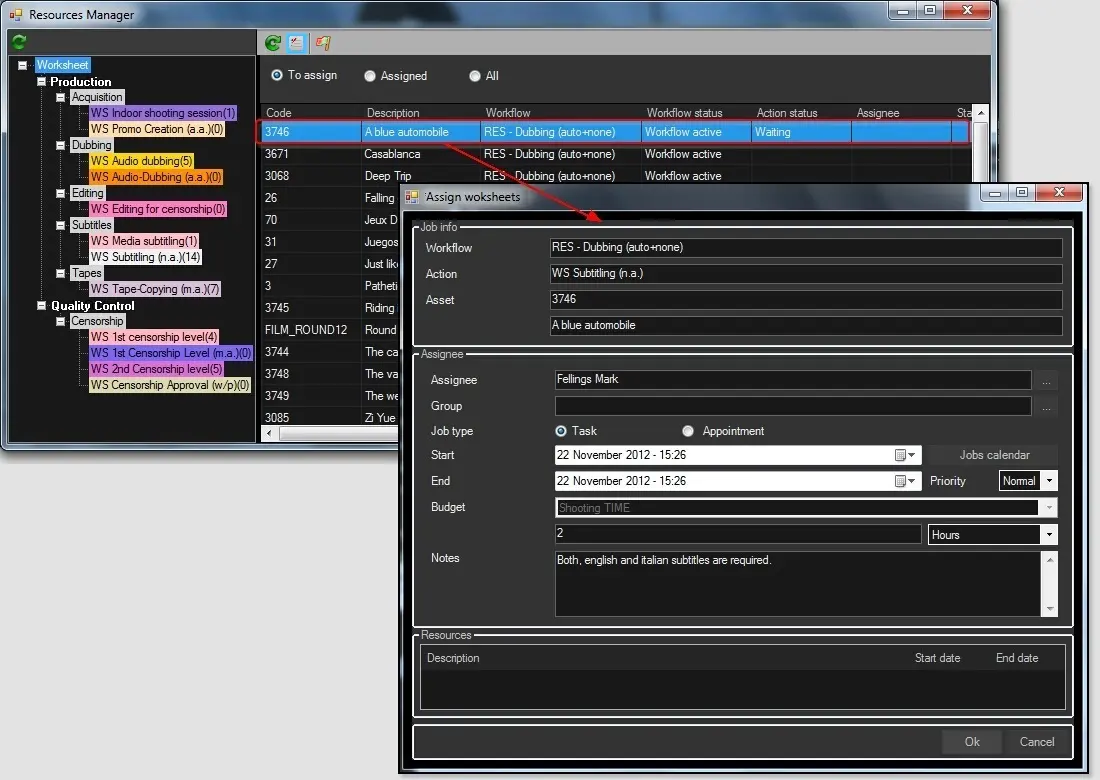Click the Notes scrollbar down arrow

point(1049,608)
